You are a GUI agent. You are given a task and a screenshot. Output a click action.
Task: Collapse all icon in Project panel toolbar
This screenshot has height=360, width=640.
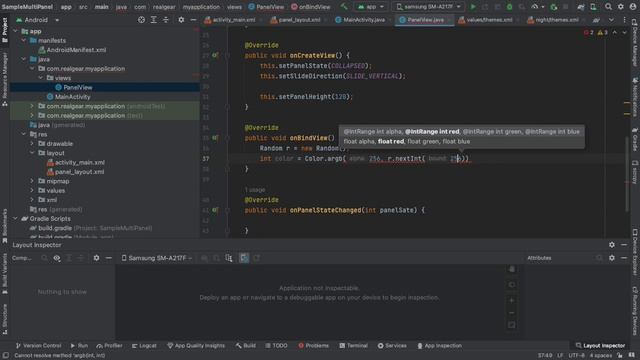[166, 20]
